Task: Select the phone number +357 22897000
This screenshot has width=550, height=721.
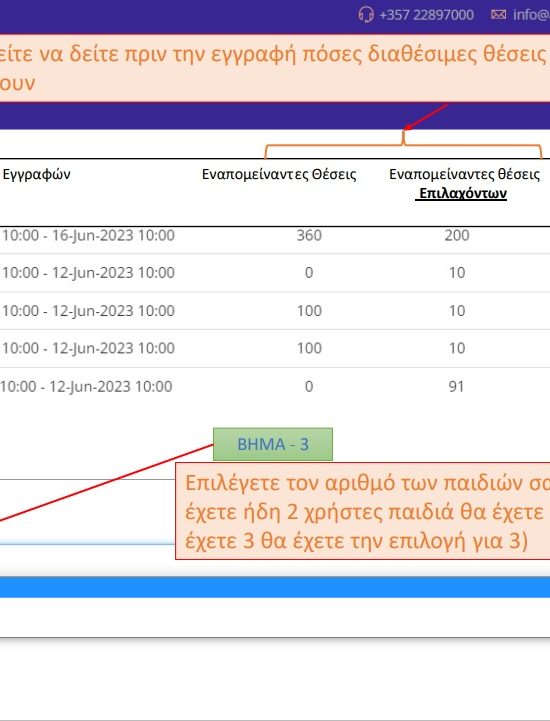Action: pyautogui.click(x=426, y=15)
